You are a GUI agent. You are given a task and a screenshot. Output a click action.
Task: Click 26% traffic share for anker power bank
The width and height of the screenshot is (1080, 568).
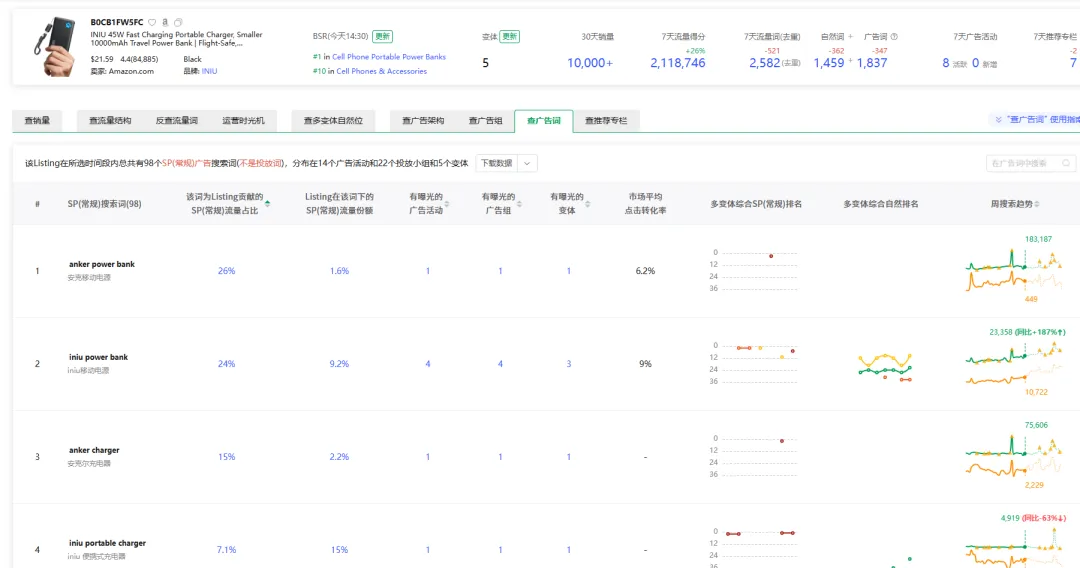(227, 271)
